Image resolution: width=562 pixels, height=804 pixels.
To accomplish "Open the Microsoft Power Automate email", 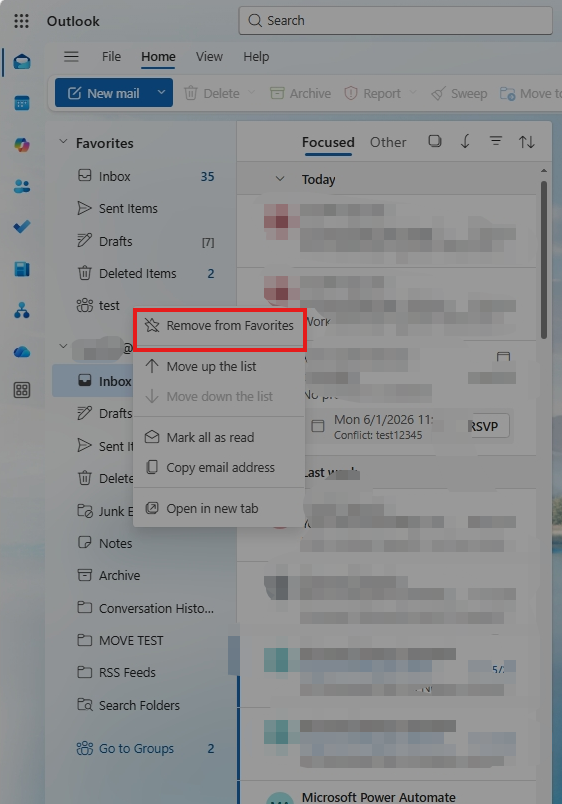I will point(388,793).
